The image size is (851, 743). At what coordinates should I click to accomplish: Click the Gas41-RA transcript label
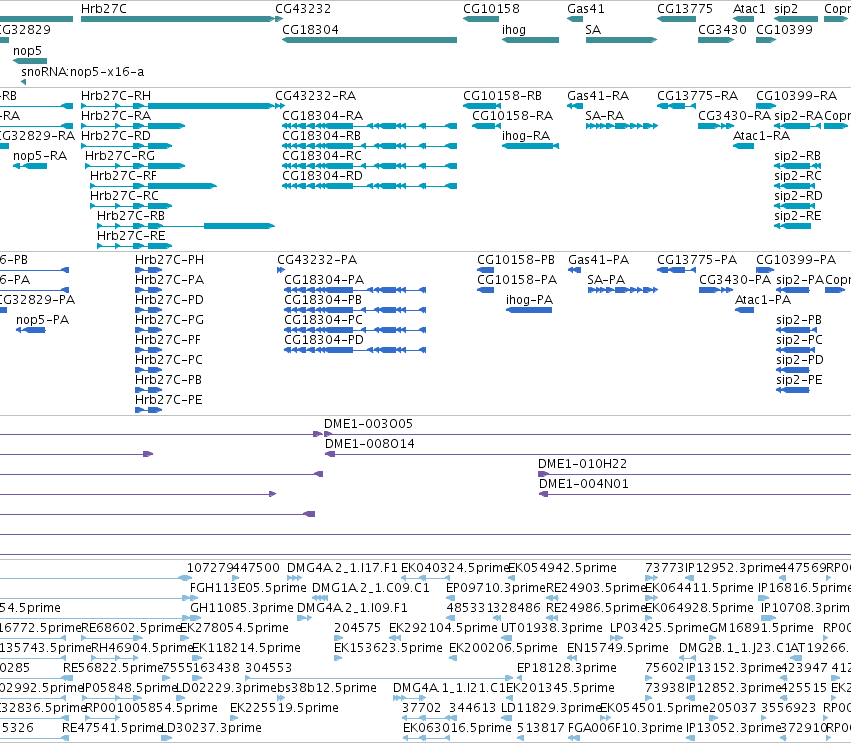pyautogui.click(x=598, y=96)
